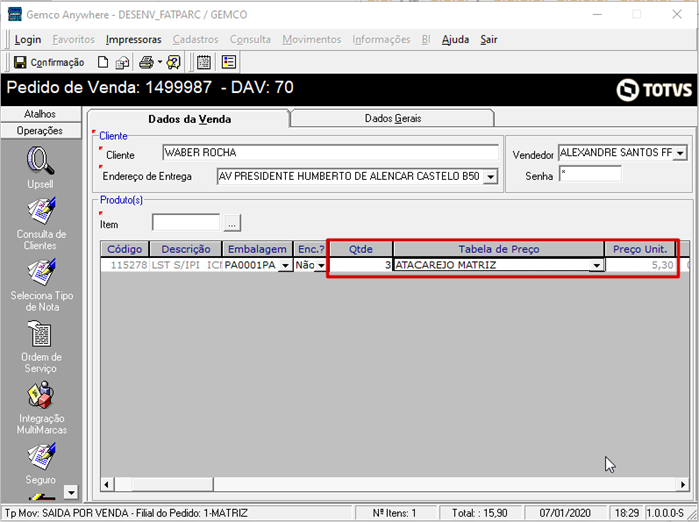
Task: Expand the PA0001PA embalagem dropdown
Action: pos(285,265)
